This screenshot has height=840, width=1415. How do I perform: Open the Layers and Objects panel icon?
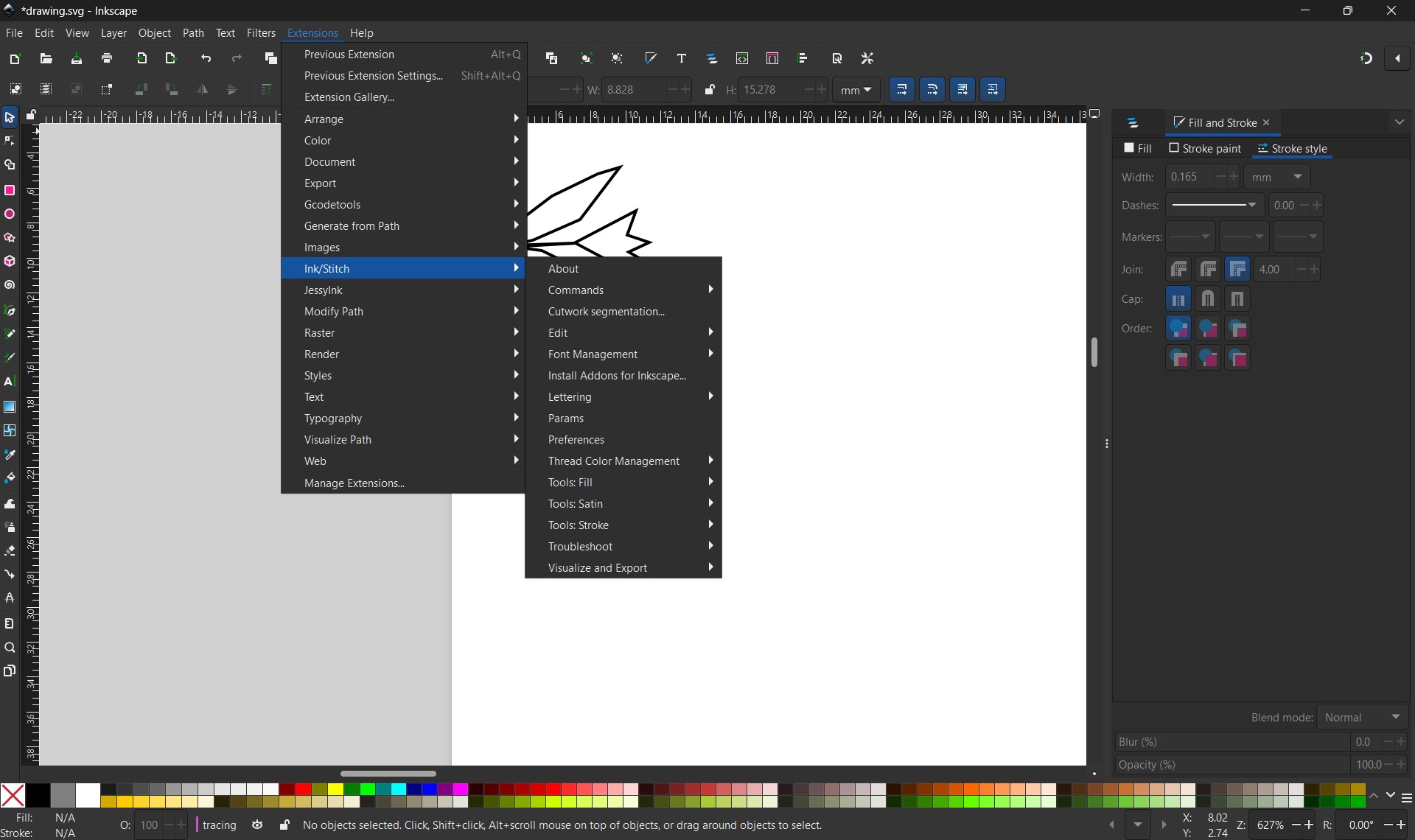pyautogui.click(x=712, y=58)
